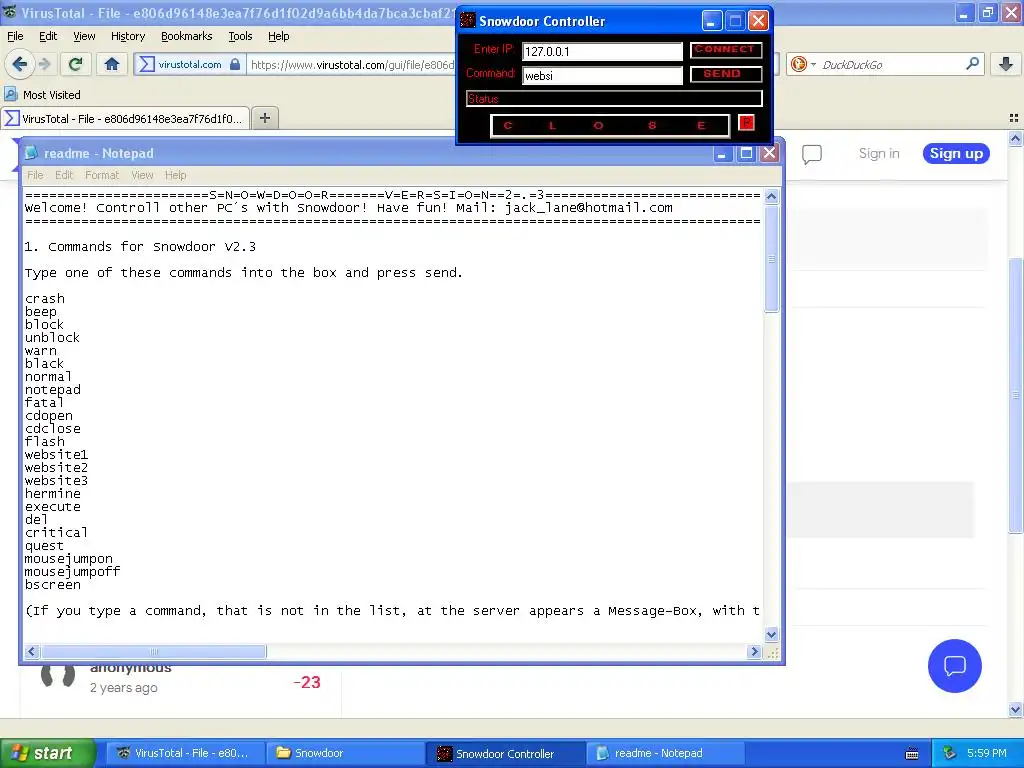The width and height of the screenshot is (1024, 768).
Task: Click the Notepad horizontal scrollbar thumb
Action: (x=153, y=651)
